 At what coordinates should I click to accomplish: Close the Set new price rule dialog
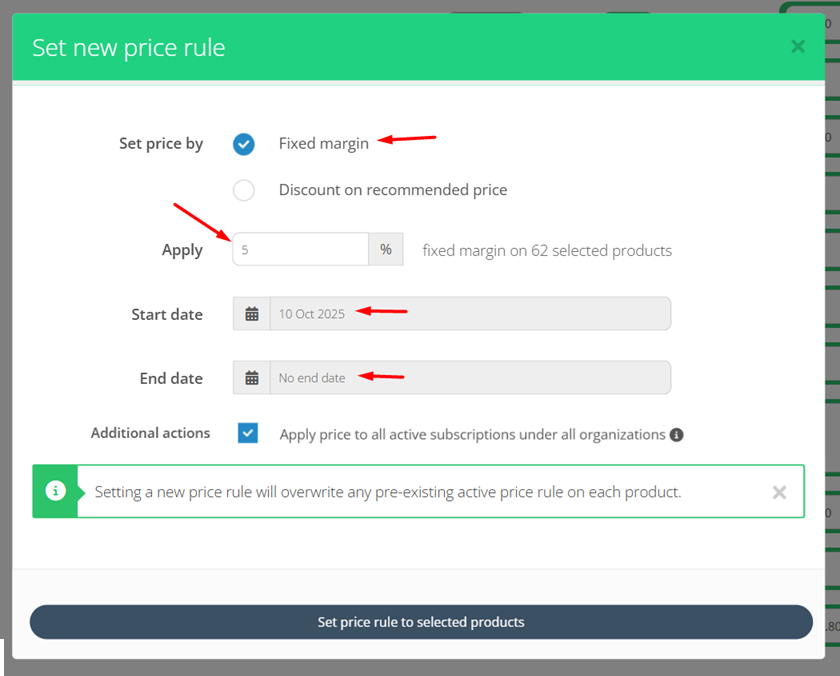(x=798, y=47)
